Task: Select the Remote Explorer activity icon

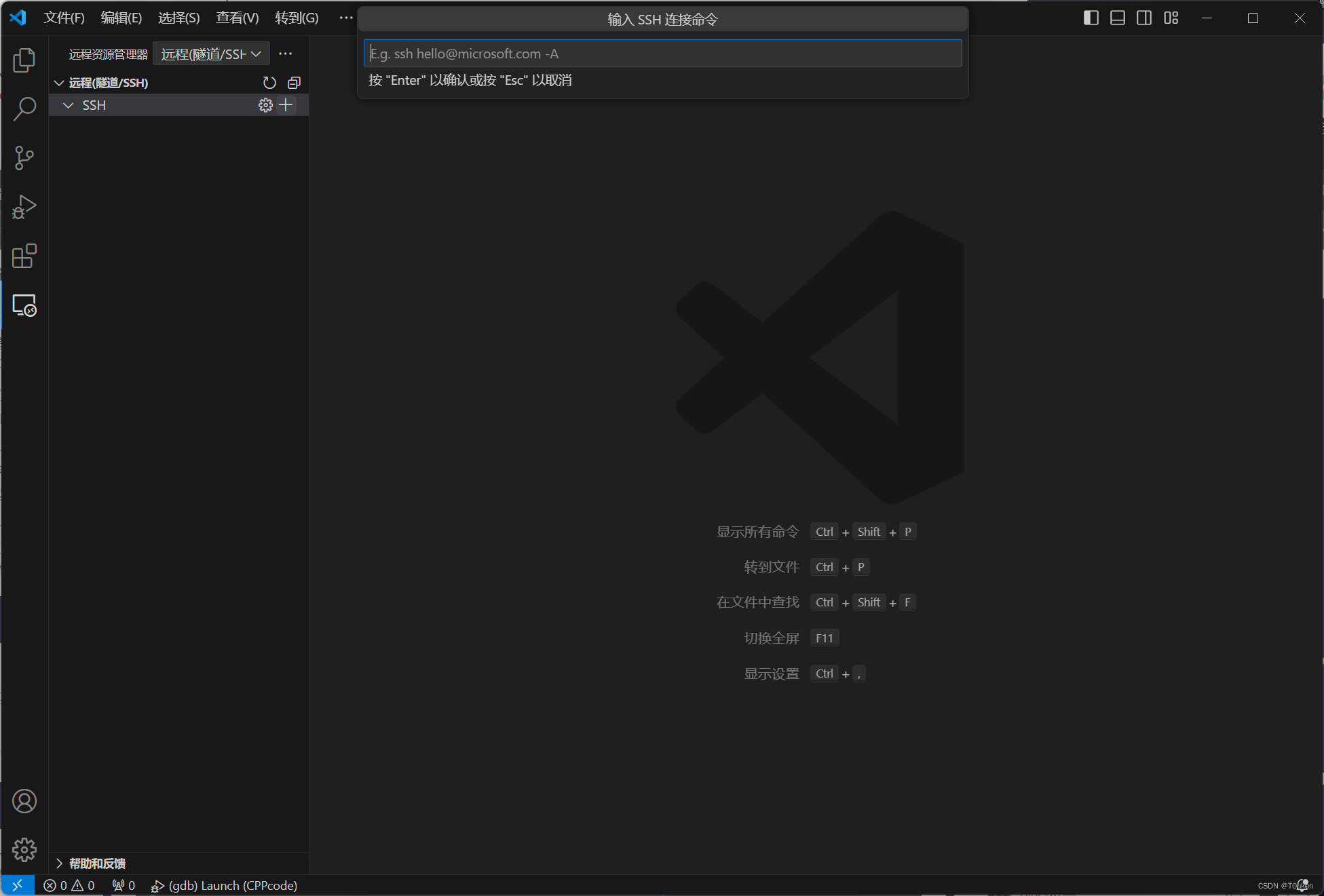Action: 24,305
